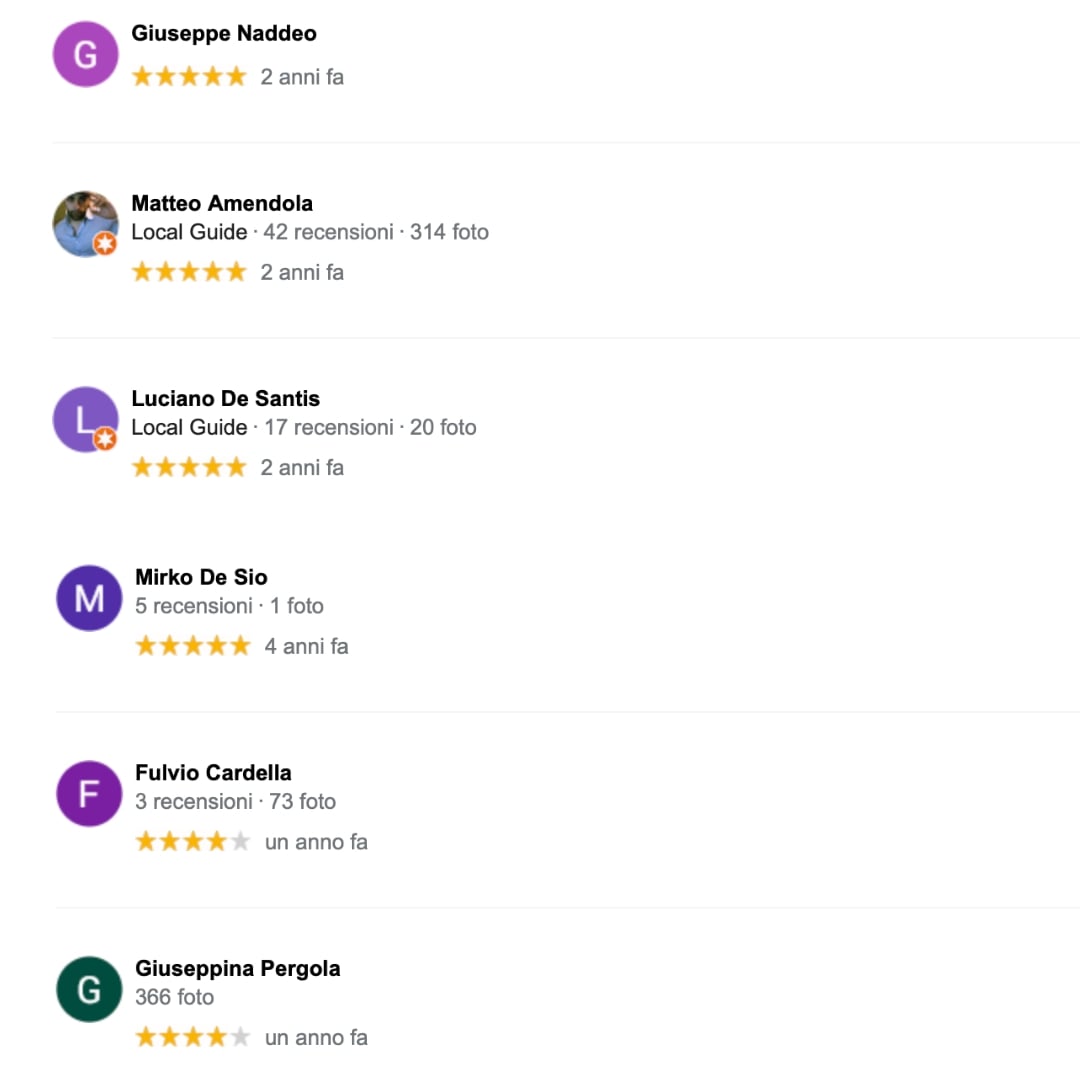The image size is (1080, 1080).
Task: Click the Giuseppina Pergola name
Action: point(238,968)
